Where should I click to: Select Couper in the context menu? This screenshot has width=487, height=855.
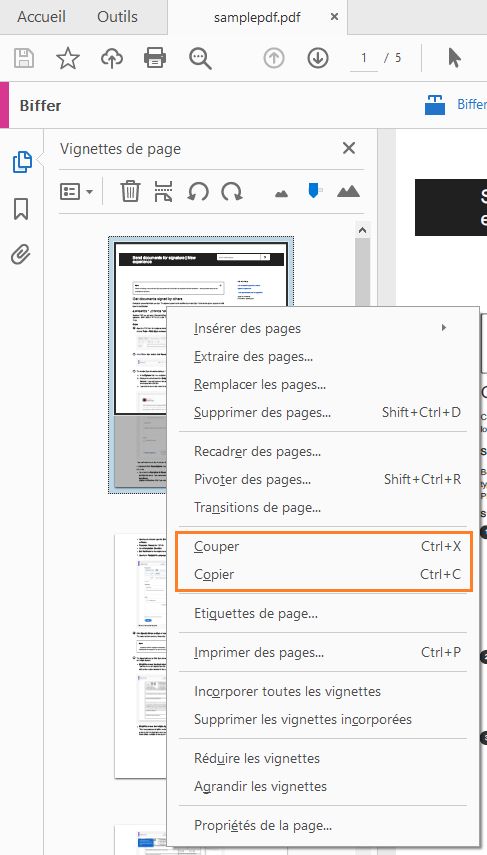click(x=321, y=546)
